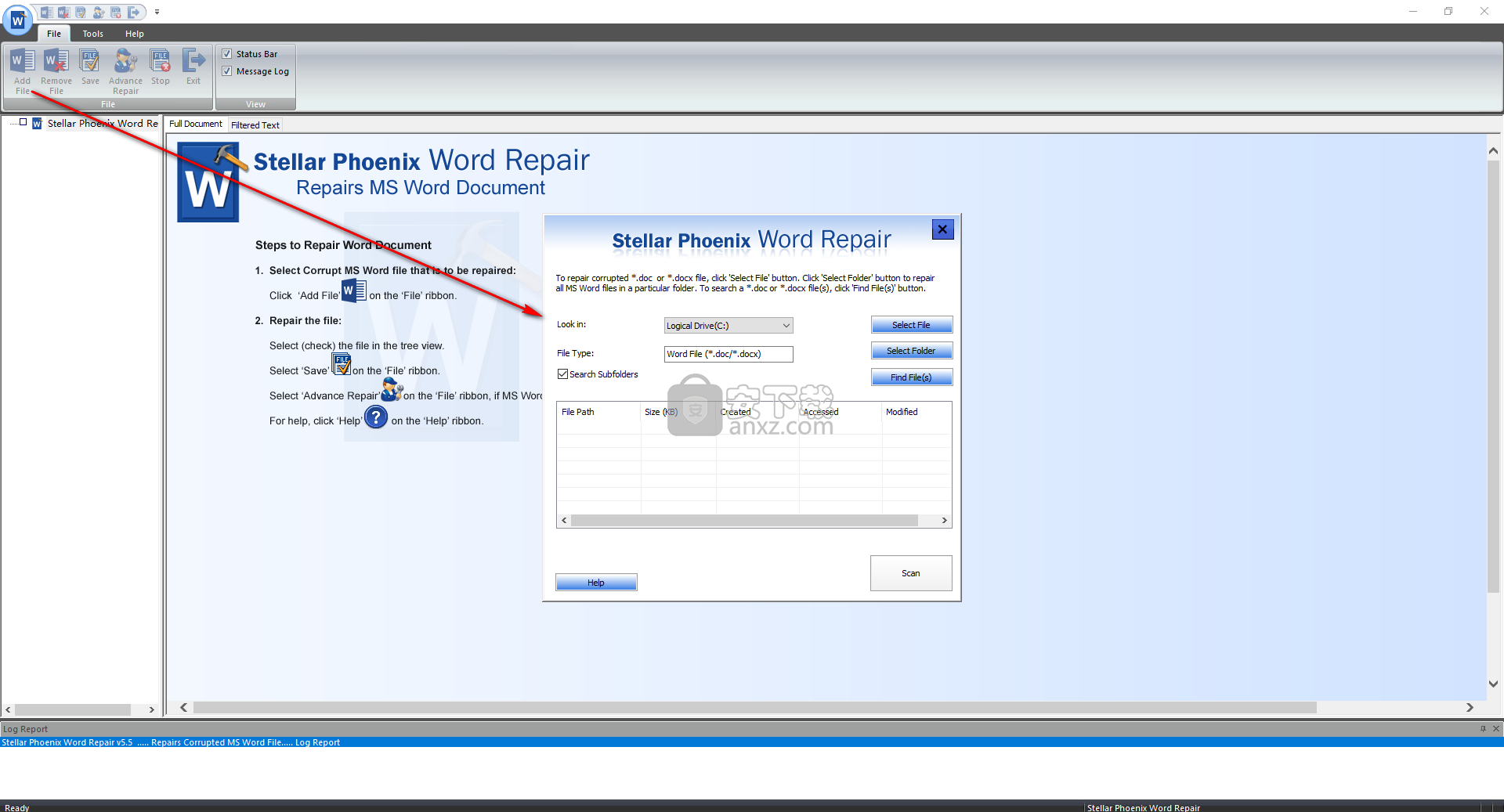Toggle the Status Bar checkbox
Image resolution: width=1504 pixels, height=812 pixels.
tap(227, 54)
